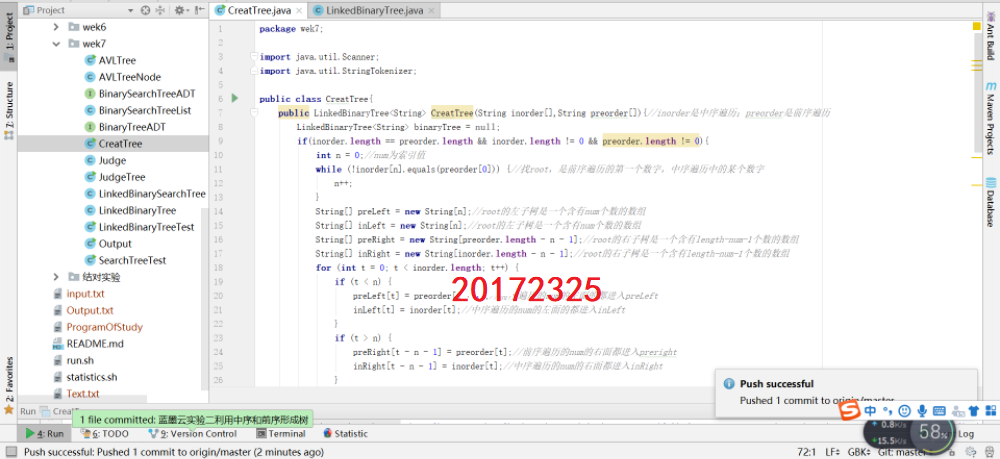Toggle tool window quick access icon in status bar
1000x459 pixels.
coord(10,452)
